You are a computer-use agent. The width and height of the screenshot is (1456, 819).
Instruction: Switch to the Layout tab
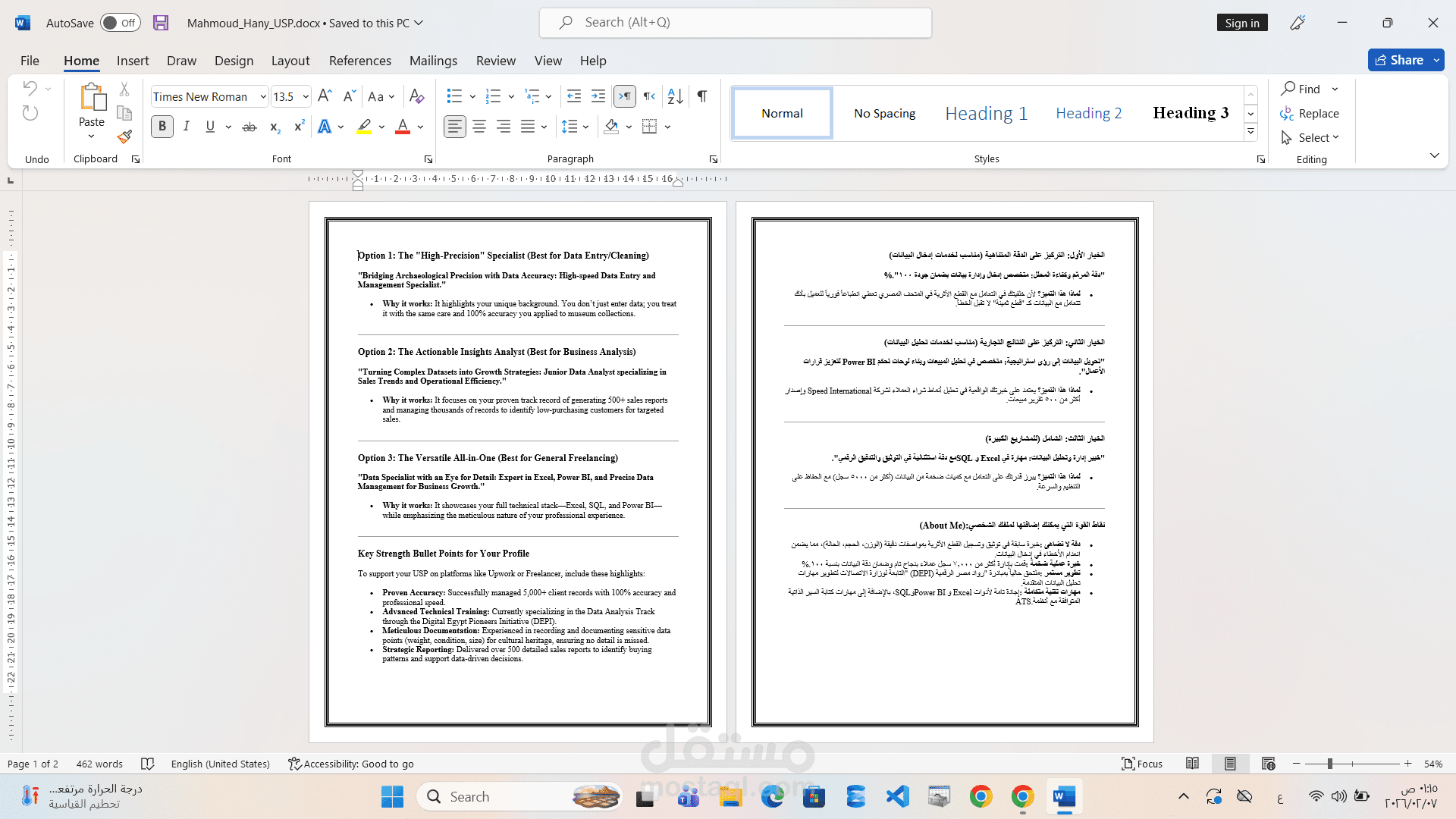point(290,61)
